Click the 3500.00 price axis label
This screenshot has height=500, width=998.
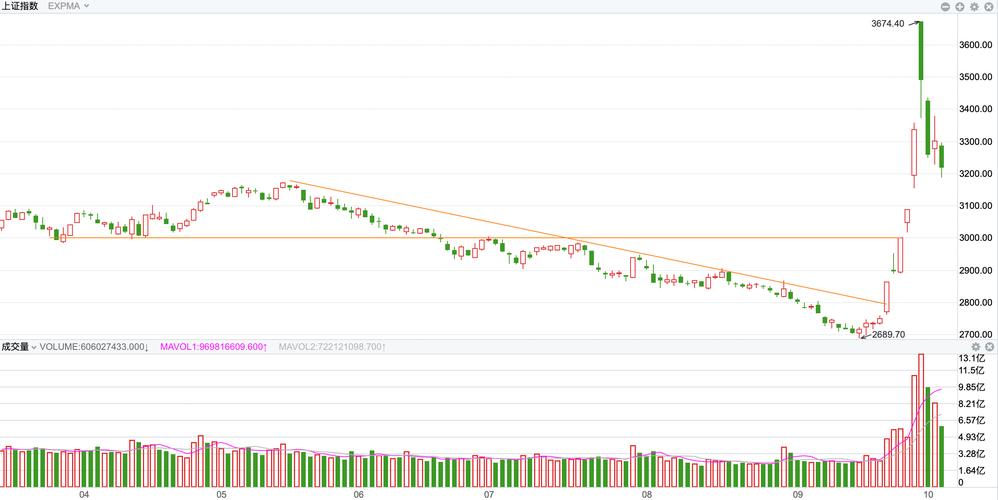coord(975,77)
